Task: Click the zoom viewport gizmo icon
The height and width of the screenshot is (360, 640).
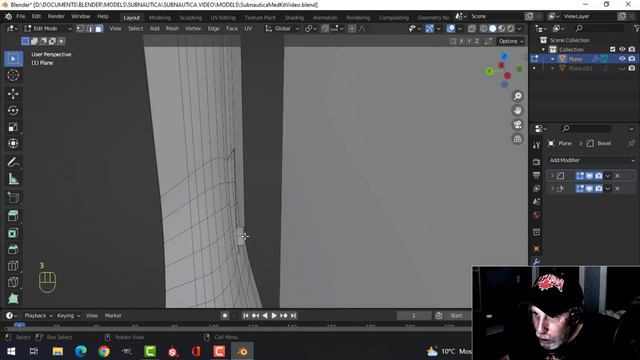Action: tap(518, 96)
